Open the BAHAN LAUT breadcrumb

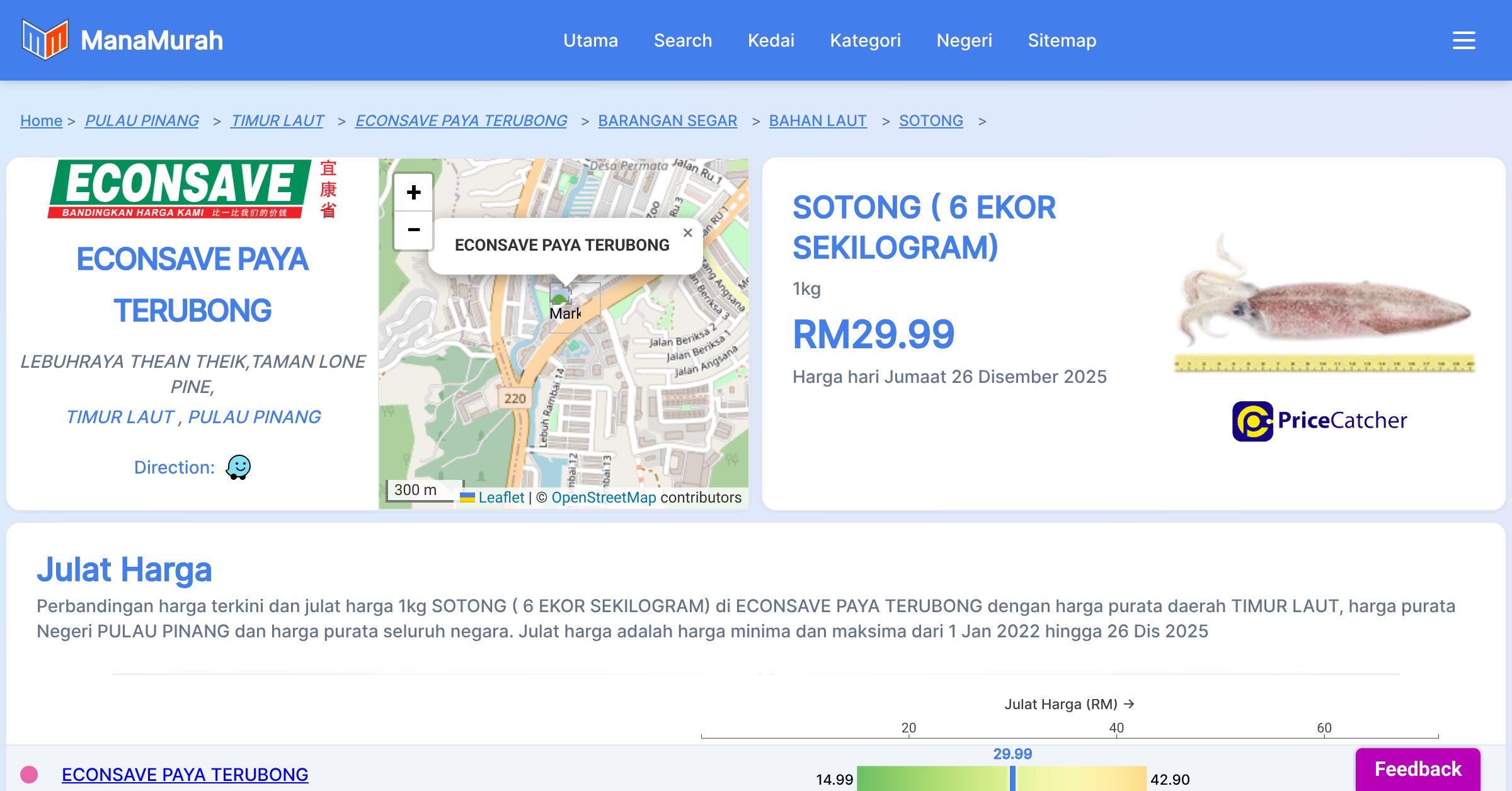[x=817, y=120]
